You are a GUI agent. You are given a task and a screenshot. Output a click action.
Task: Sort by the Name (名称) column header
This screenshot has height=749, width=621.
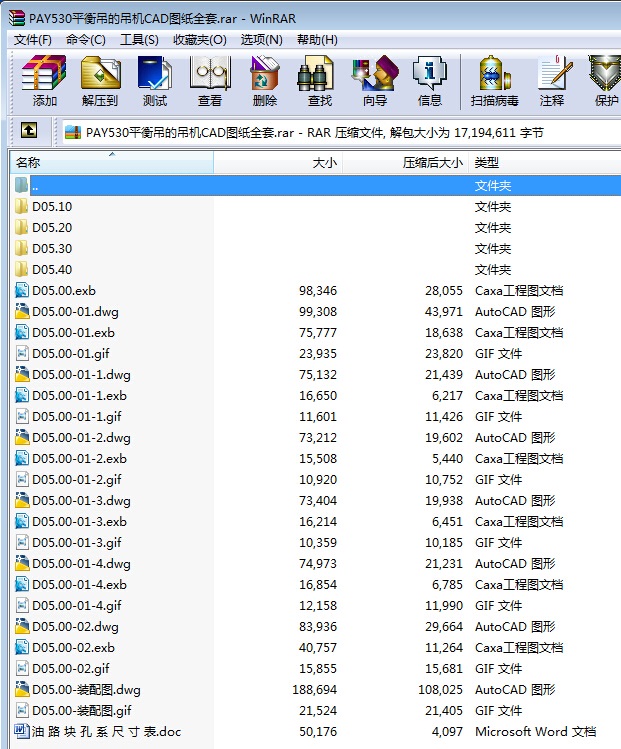(x=112, y=162)
